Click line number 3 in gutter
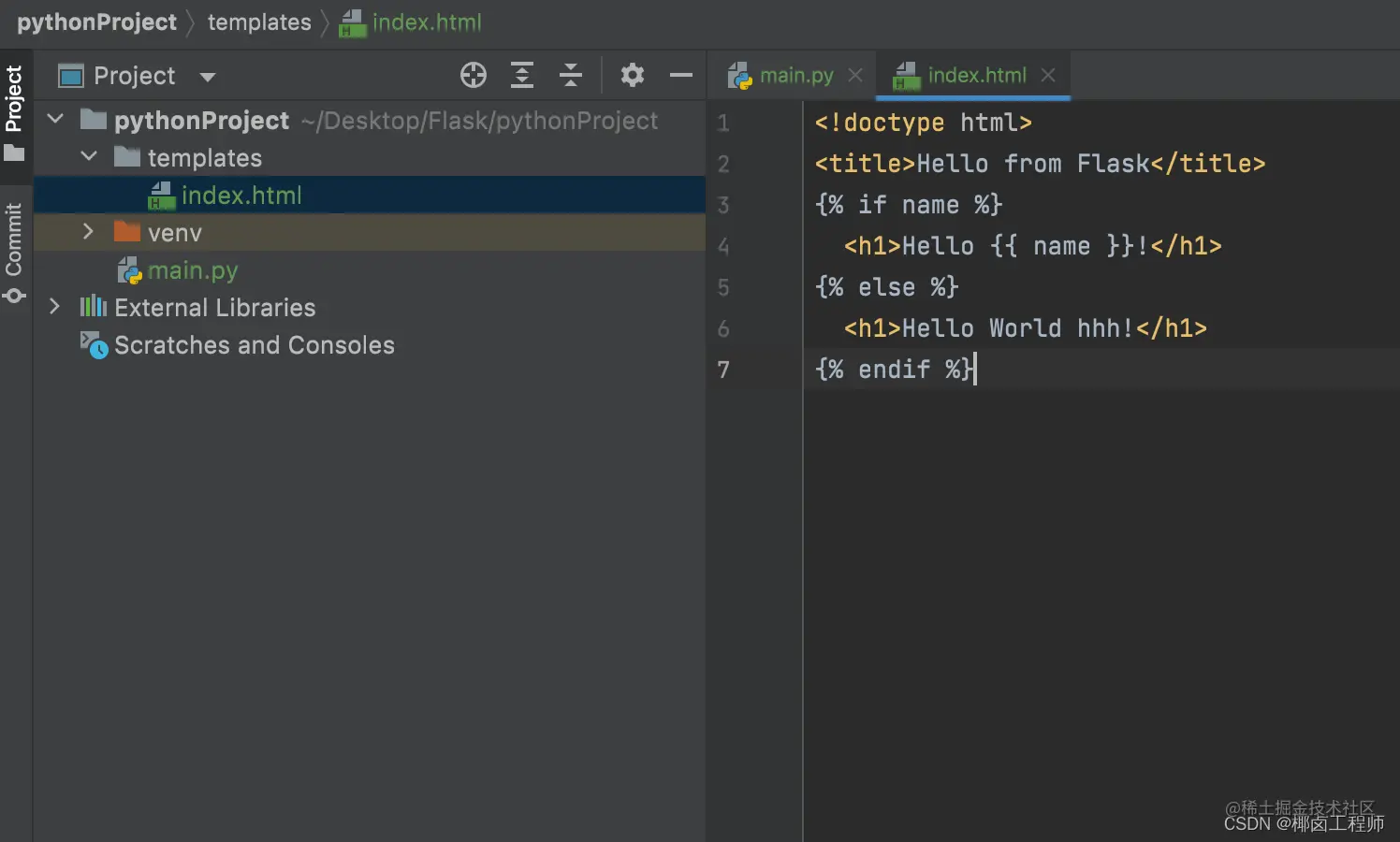The image size is (1400, 842). pos(723,205)
